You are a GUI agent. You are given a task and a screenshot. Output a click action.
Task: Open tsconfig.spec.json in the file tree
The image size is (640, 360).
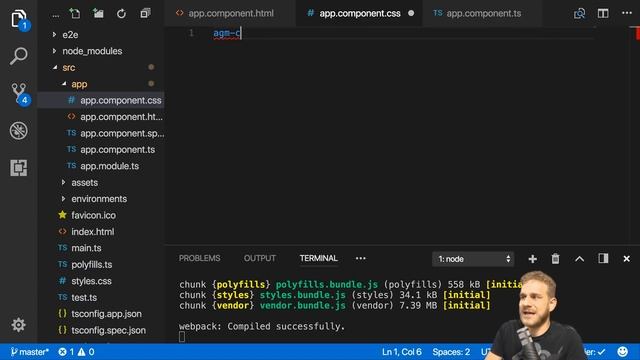[x=100, y=330]
